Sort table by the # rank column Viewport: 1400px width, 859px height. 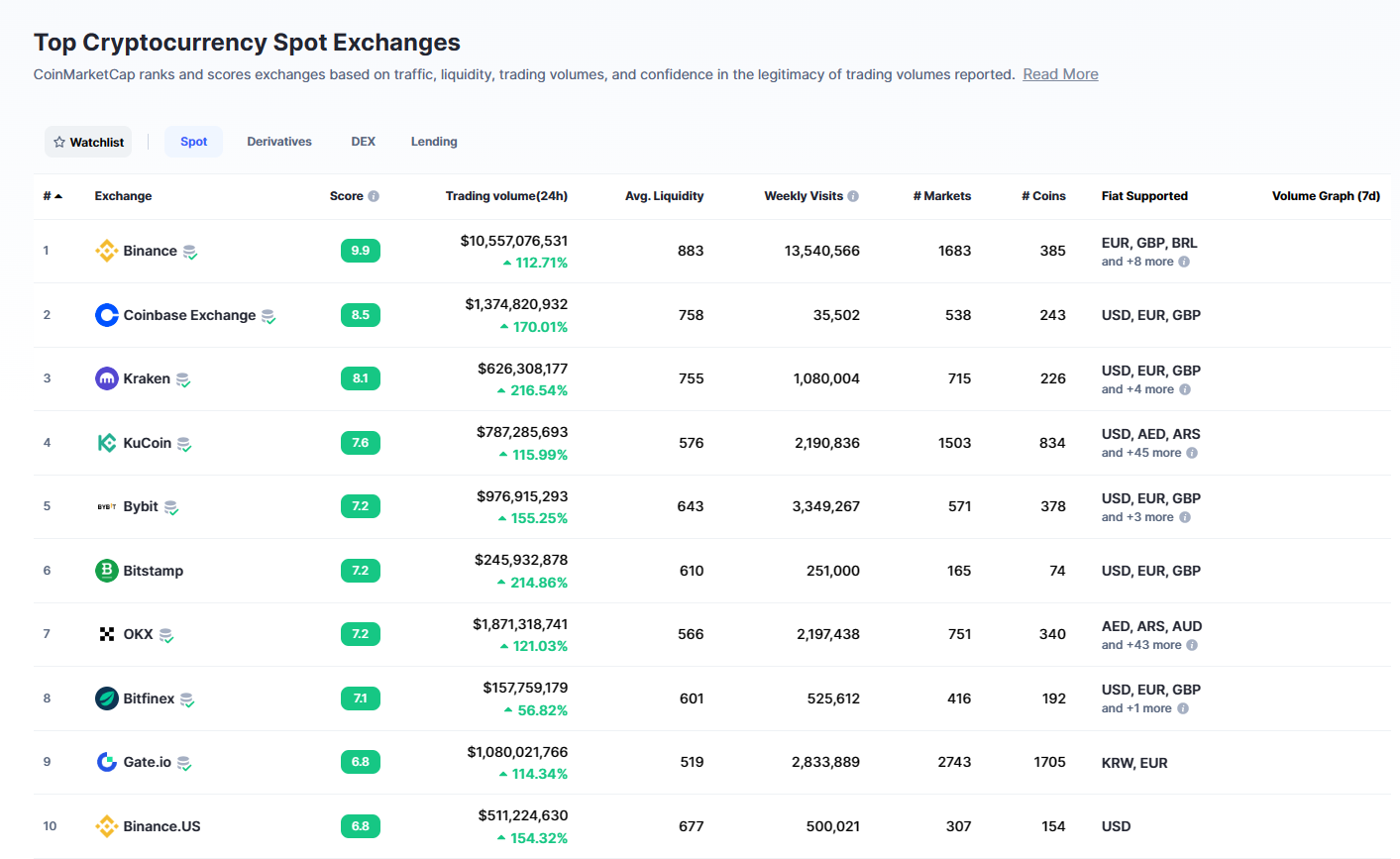click(x=53, y=196)
